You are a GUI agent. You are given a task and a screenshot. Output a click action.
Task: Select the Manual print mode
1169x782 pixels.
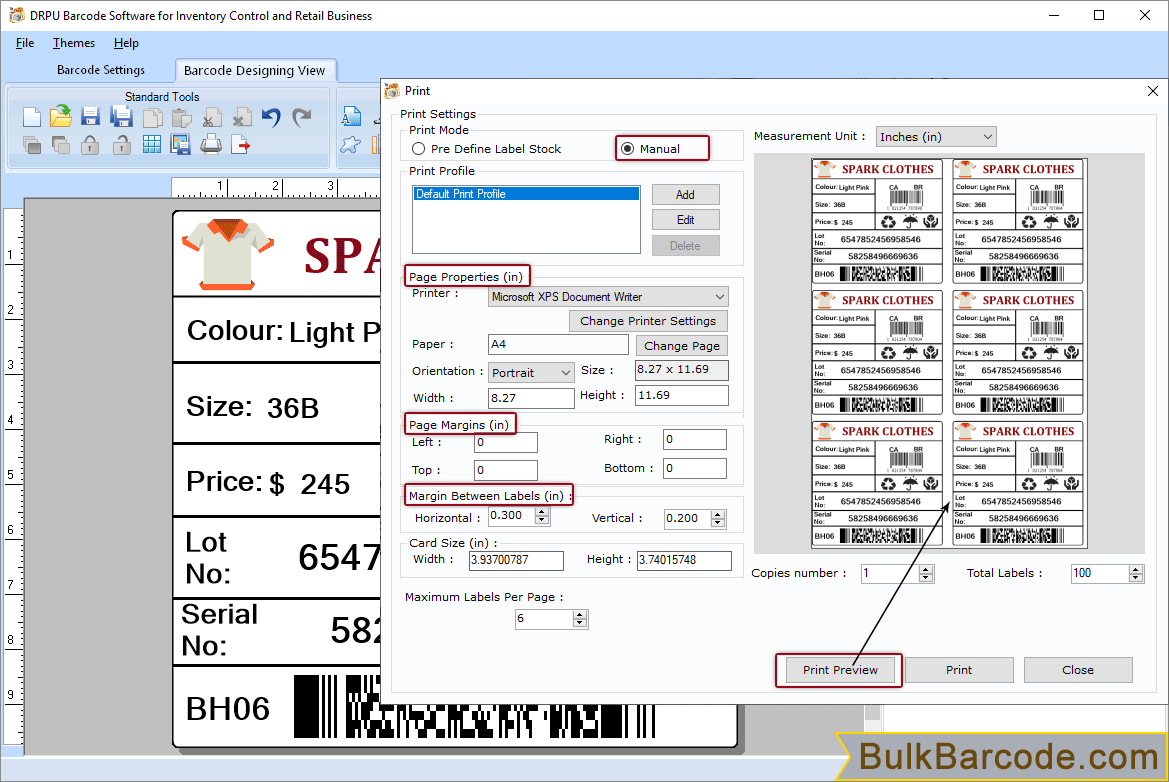(627, 149)
